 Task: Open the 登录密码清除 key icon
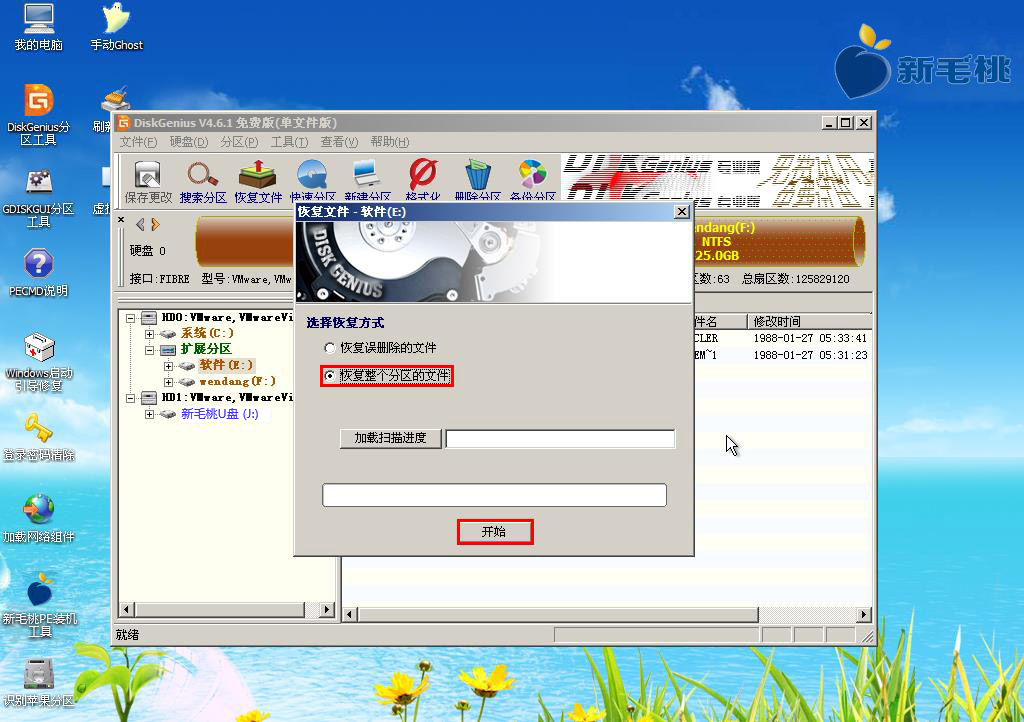click(39, 437)
